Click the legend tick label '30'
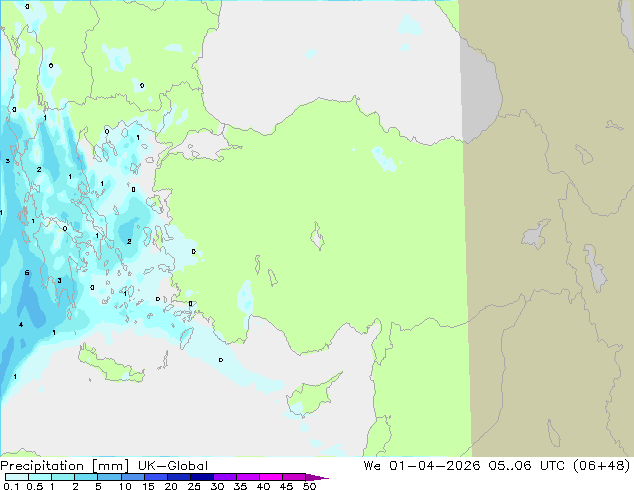This screenshot has width=634, height=490. [217, 486]
